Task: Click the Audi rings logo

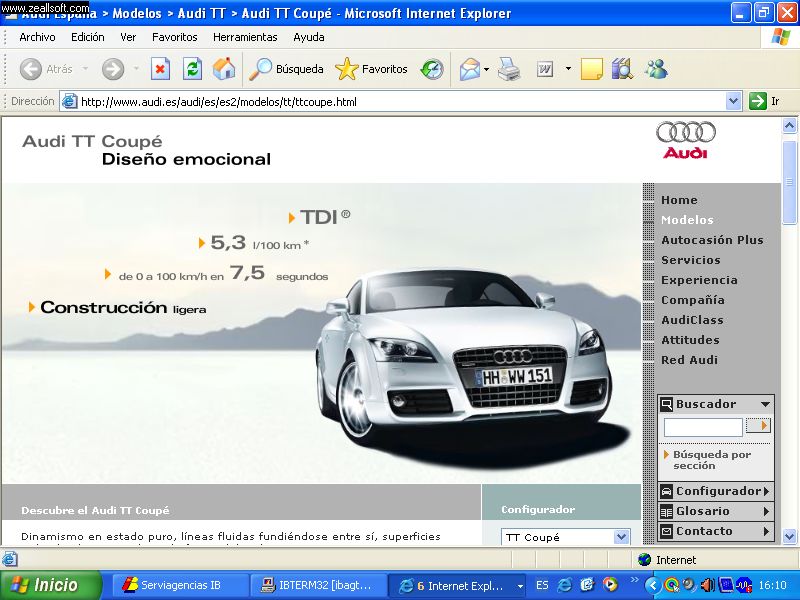Action: [686, 132]
